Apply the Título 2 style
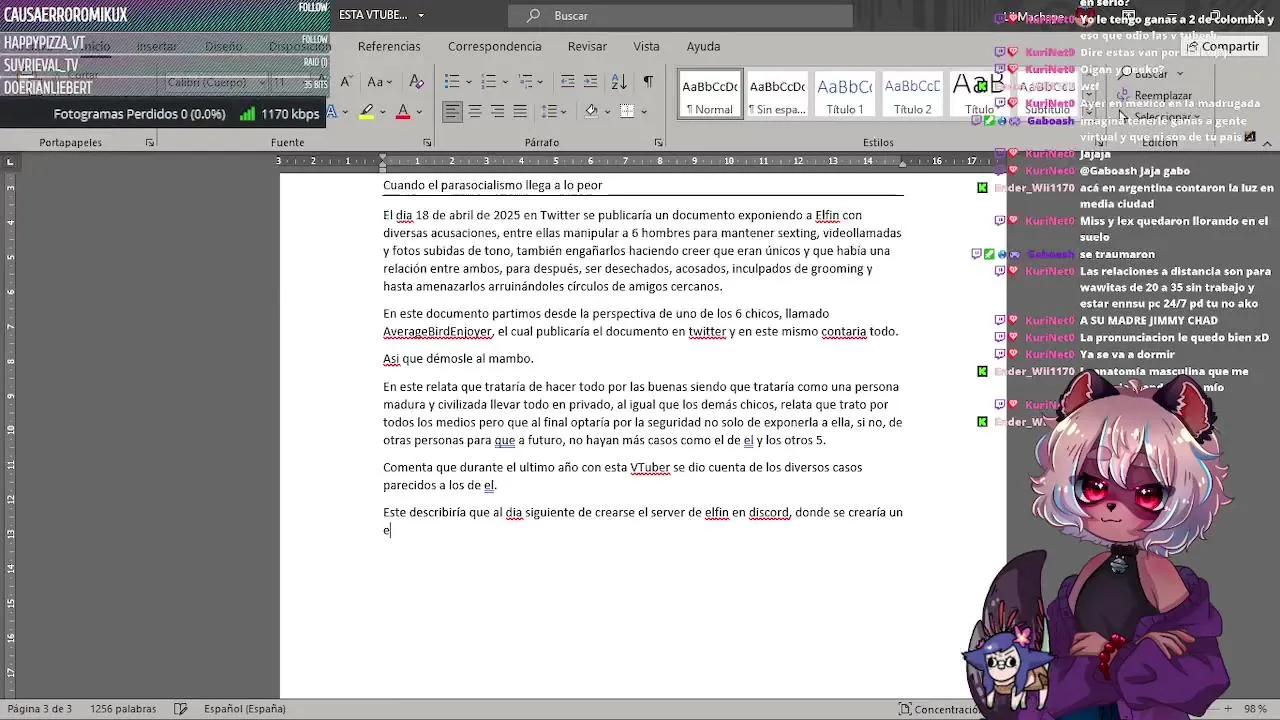 912,95
